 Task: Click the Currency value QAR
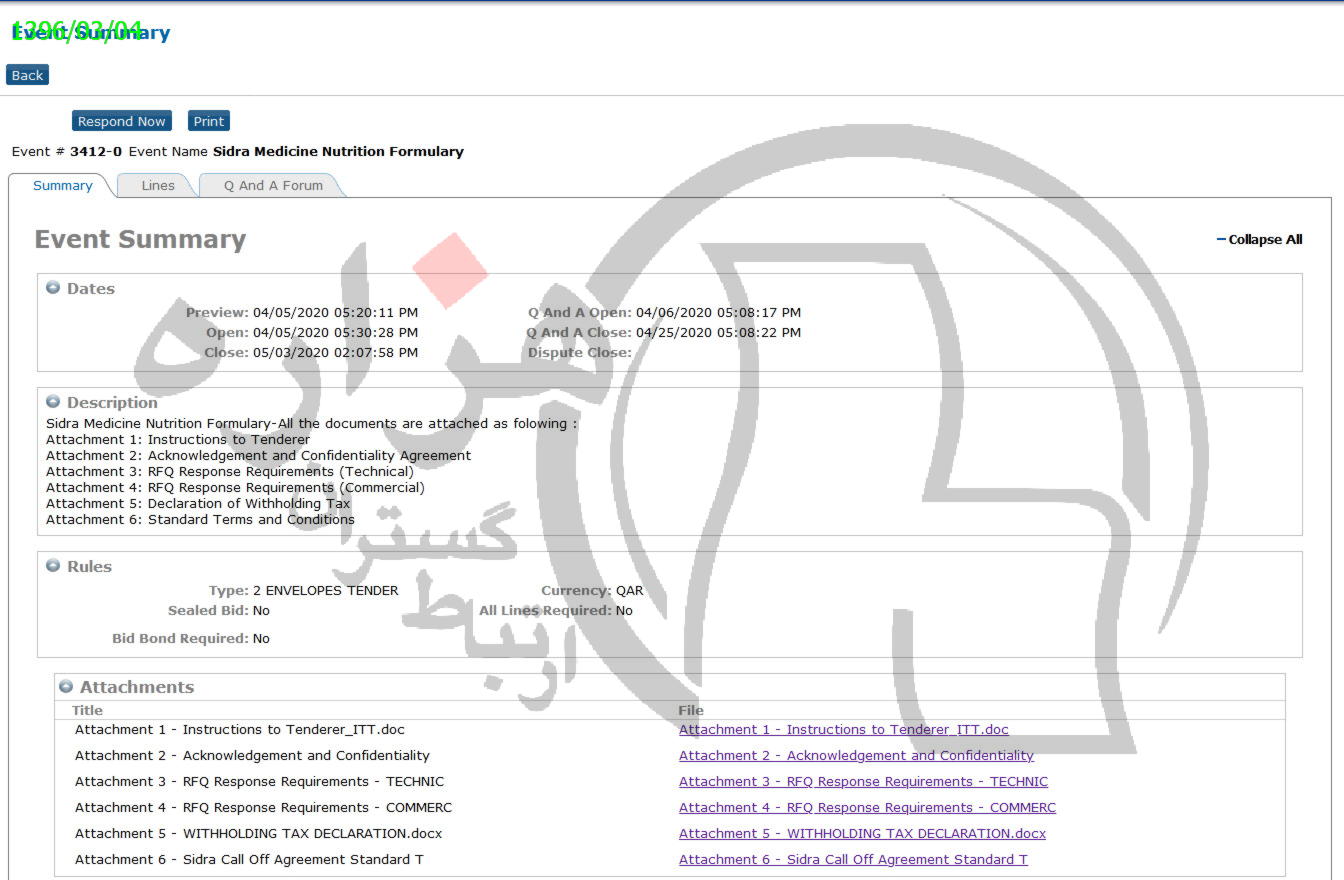coord(630,591)
